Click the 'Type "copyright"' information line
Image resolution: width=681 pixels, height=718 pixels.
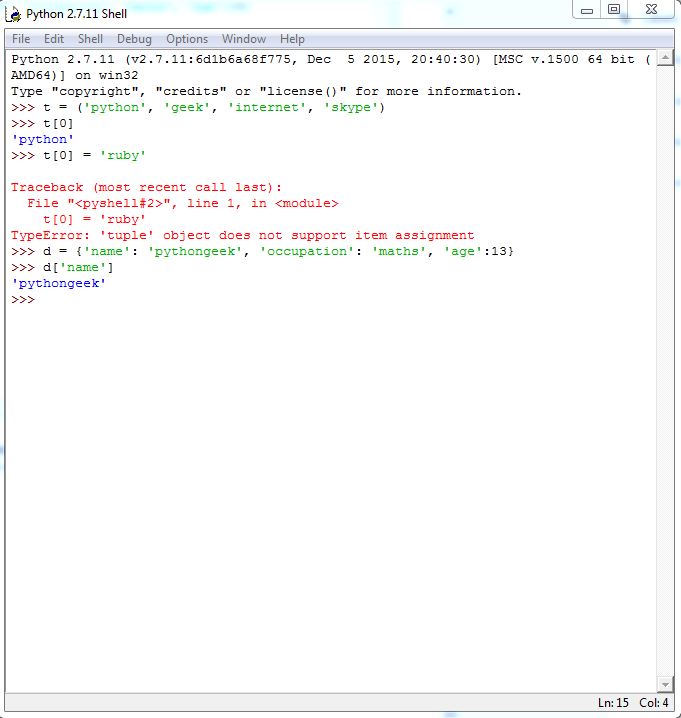pos(266,91)
